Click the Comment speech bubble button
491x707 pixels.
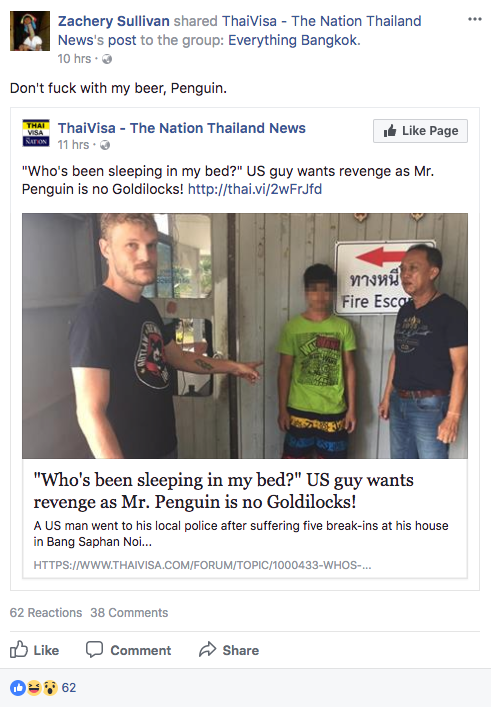[128, 650]
